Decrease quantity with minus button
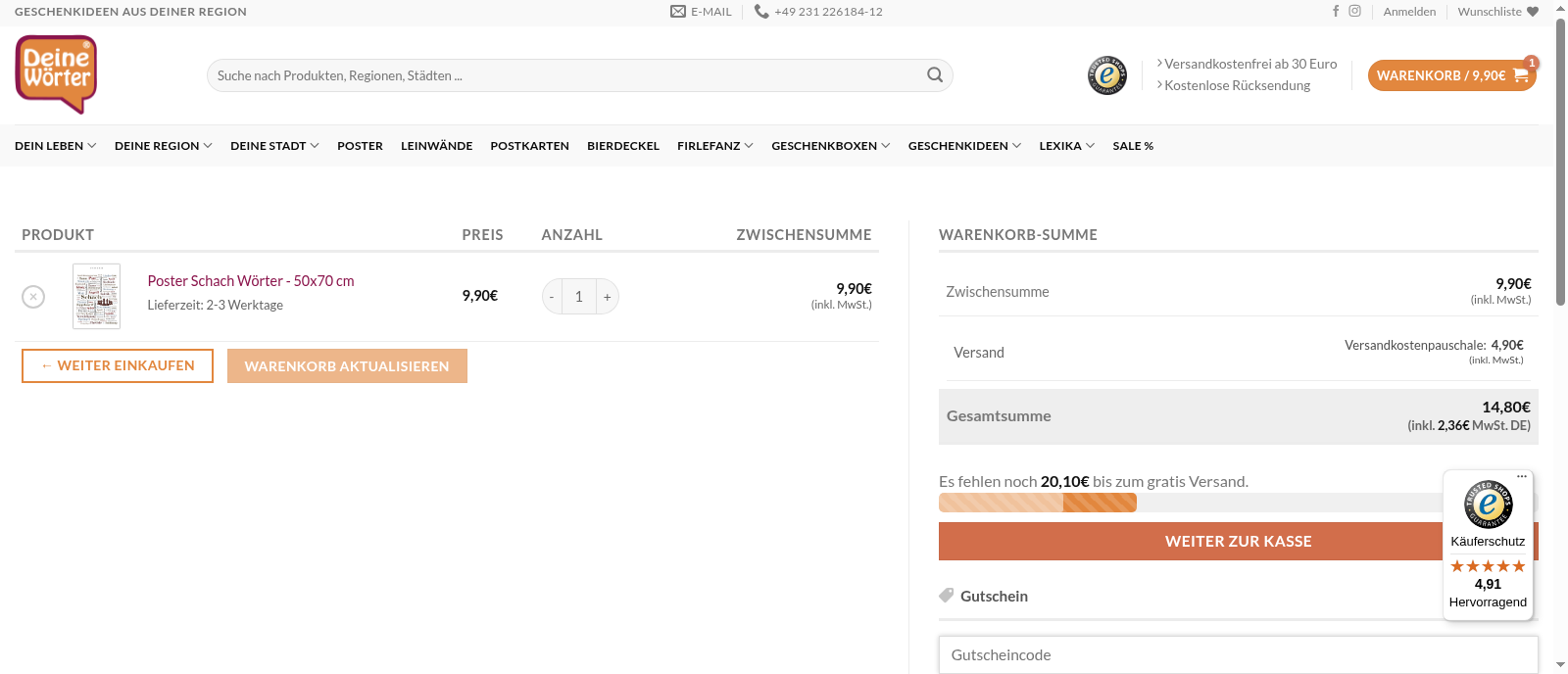Image resolution: width=1568 pixels, height=674 pixels. tap(552, 296)
